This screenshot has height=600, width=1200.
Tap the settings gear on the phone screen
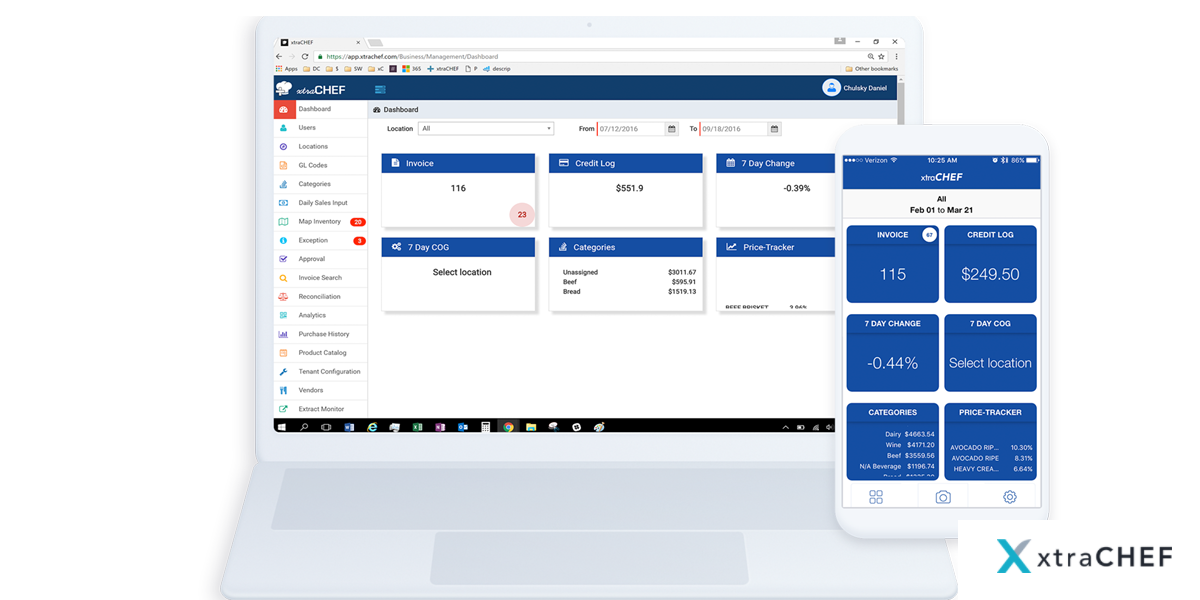(1009, 497)
